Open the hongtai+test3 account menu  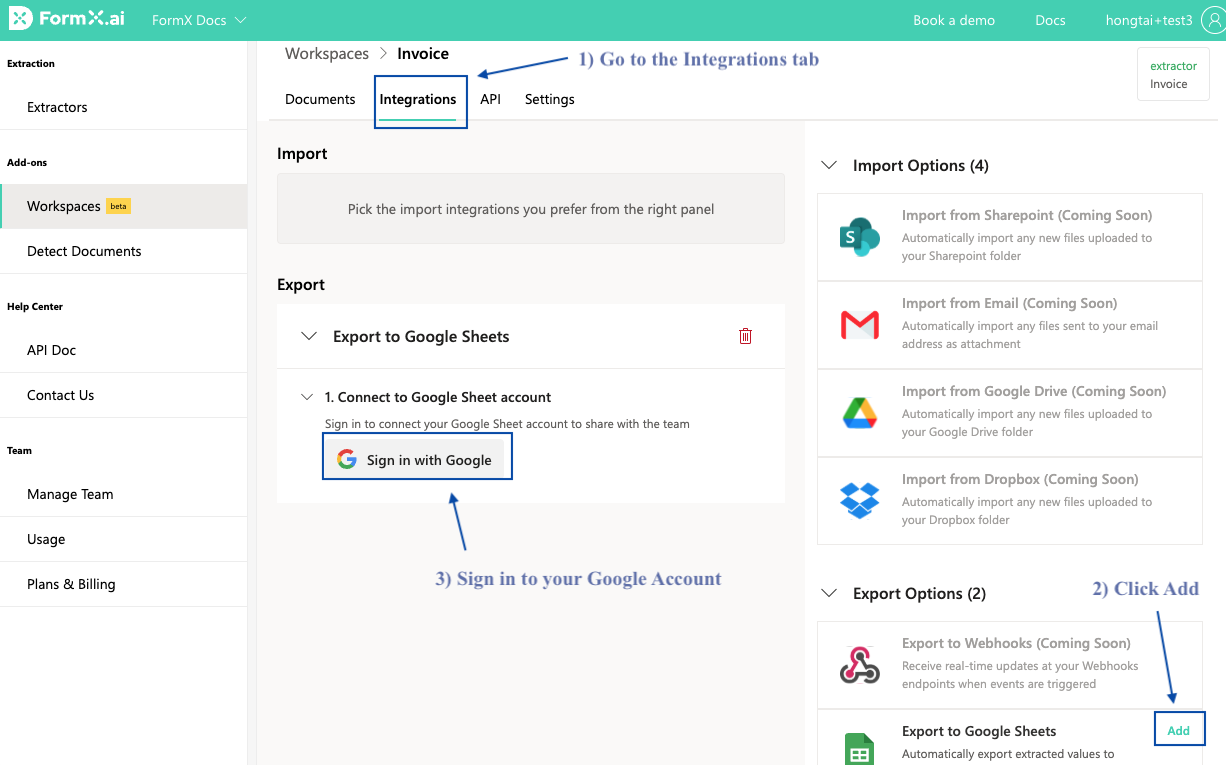pyautogui.click(x=1149, y=20)
